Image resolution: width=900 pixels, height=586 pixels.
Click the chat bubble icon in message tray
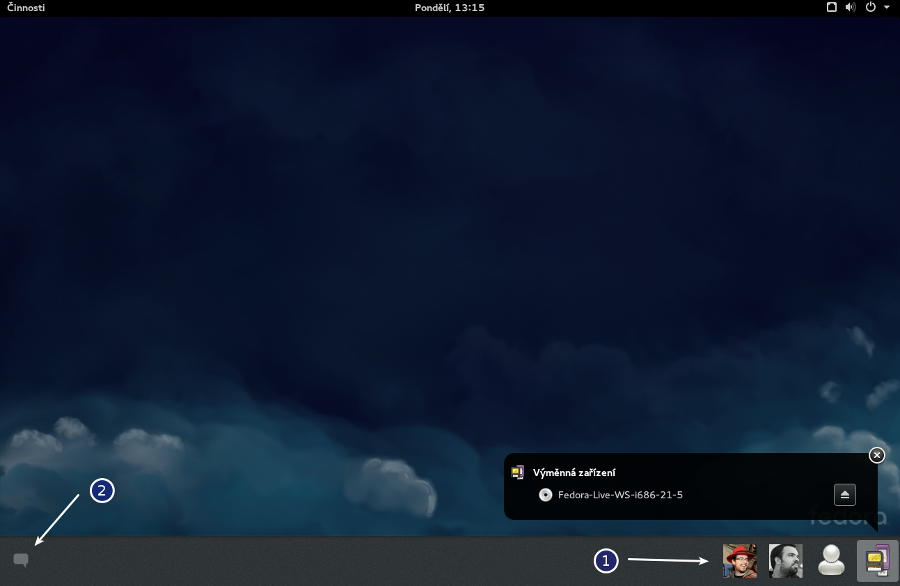(x=21, y=560)
